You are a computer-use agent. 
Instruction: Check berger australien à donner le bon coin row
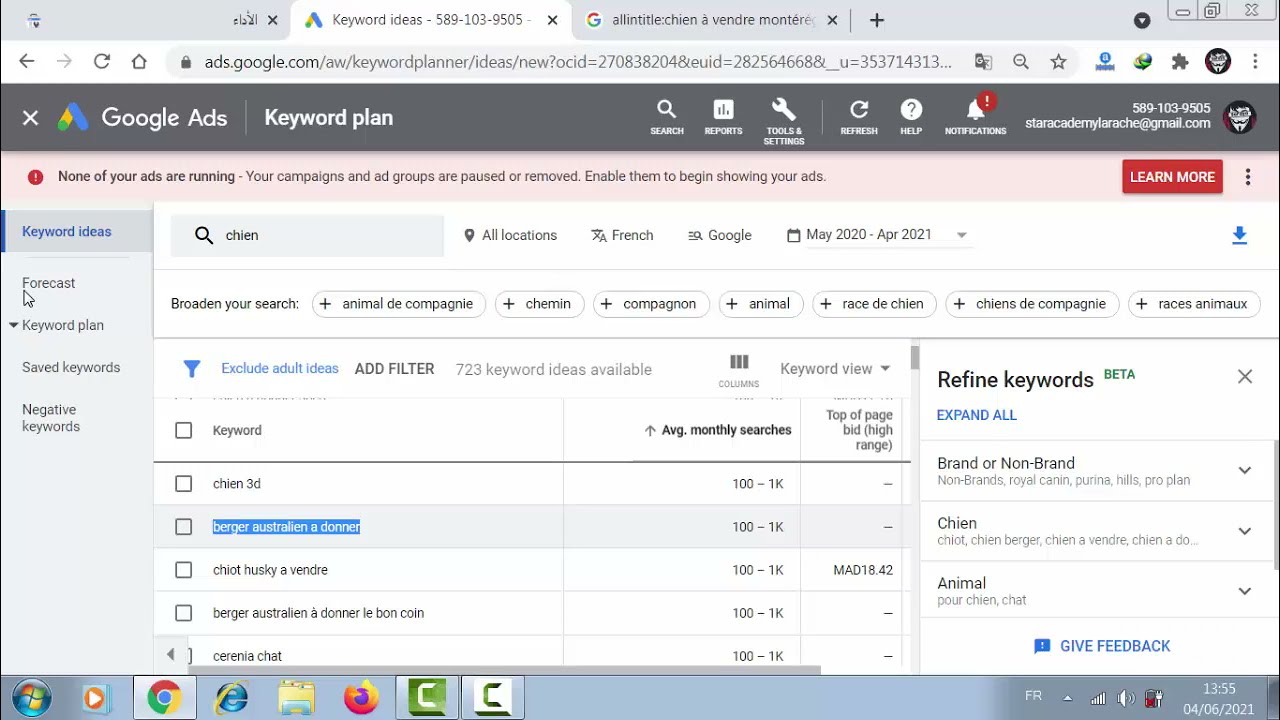coord(183,613)
